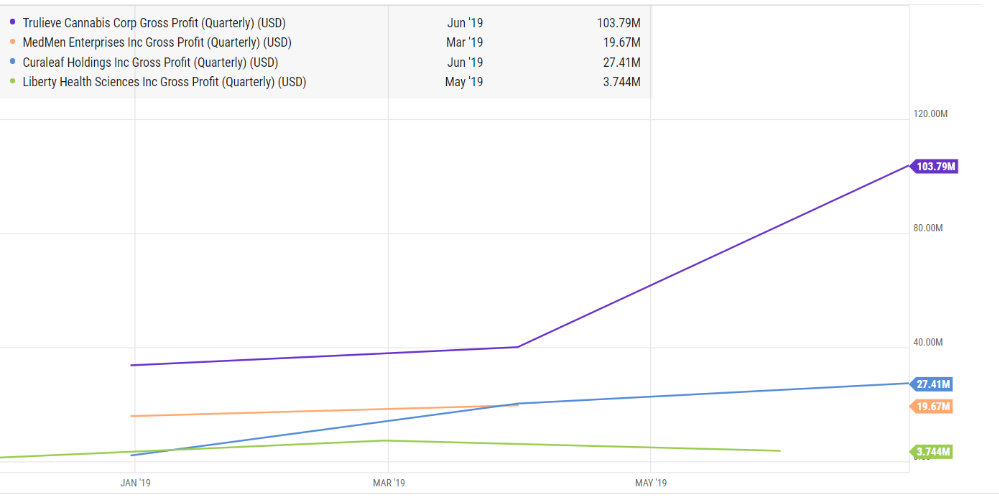Click the JAN '19 x-axis label

point(136,483)
